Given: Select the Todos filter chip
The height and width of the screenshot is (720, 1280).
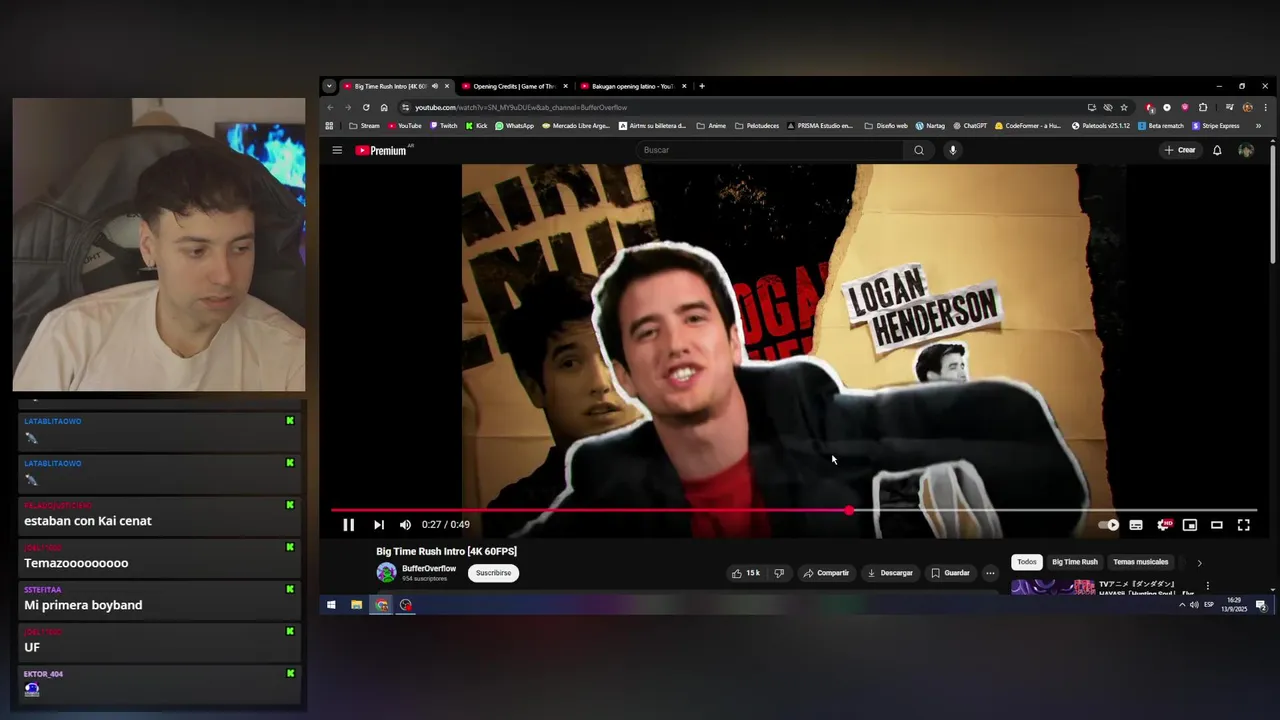Looking at the screenshot, I should [1027, 562].
